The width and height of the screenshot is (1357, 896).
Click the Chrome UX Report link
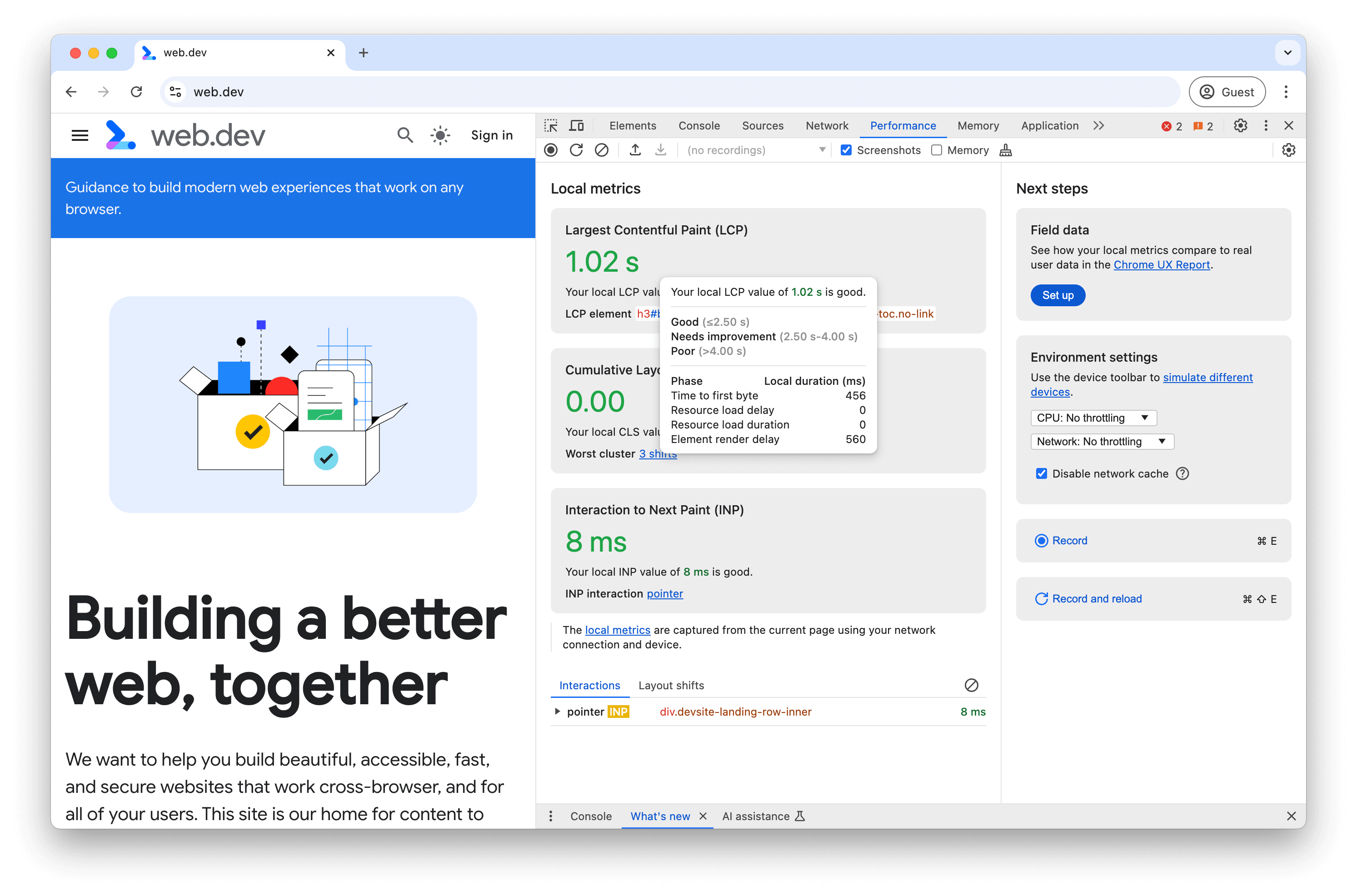[x=1162, y=265]
